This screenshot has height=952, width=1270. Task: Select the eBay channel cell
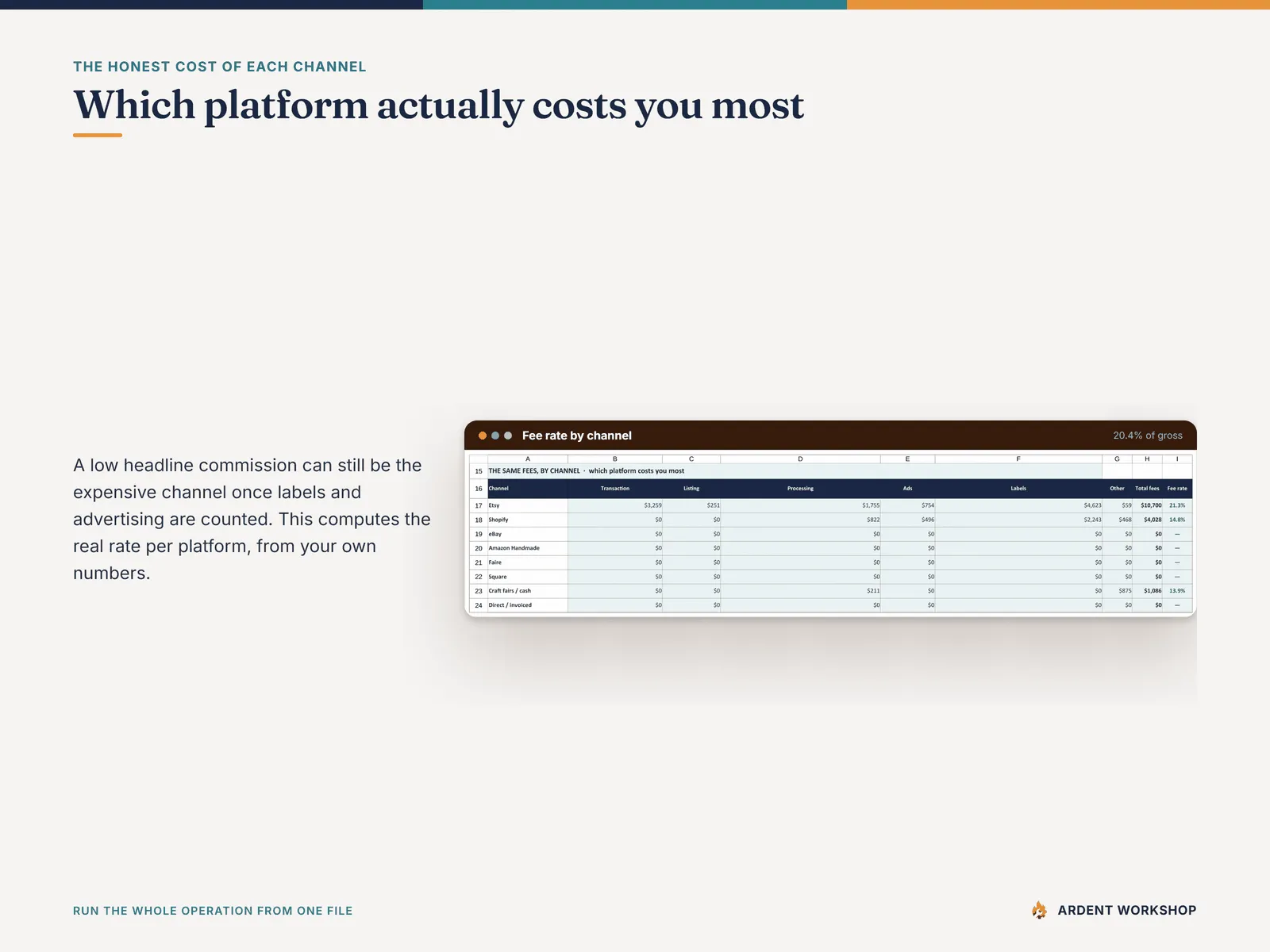[528, 534]
